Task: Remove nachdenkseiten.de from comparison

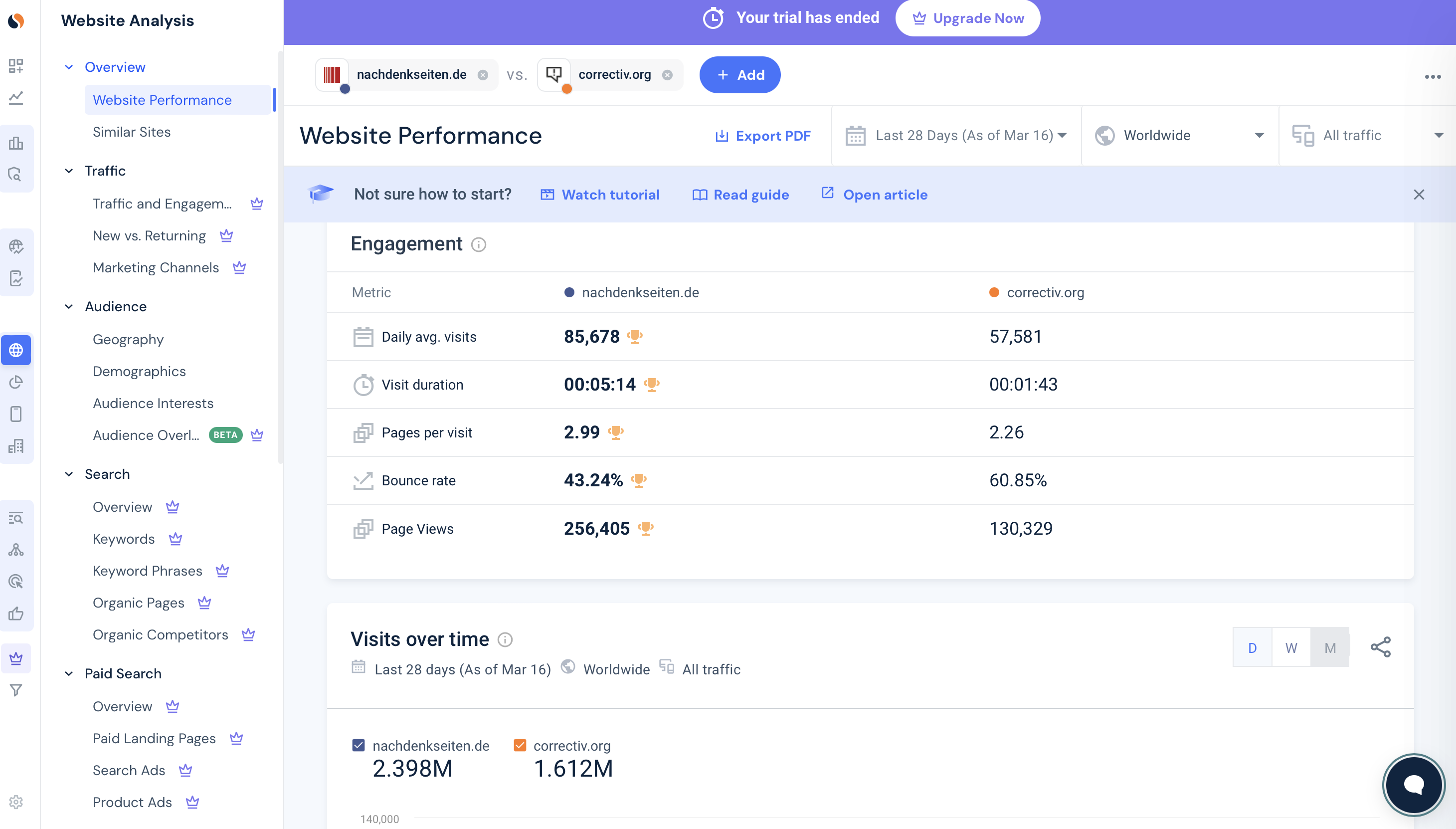Action: pyautogui.click(x=483, y=75)
